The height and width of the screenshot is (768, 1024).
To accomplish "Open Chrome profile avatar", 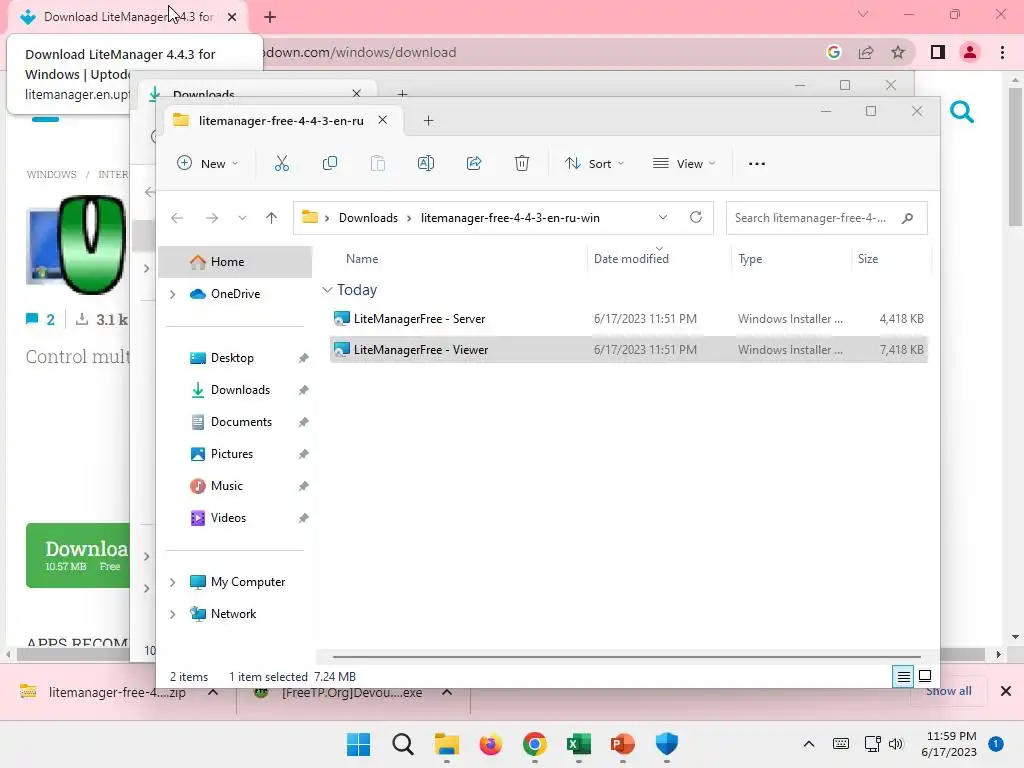I will click(970, 52).
